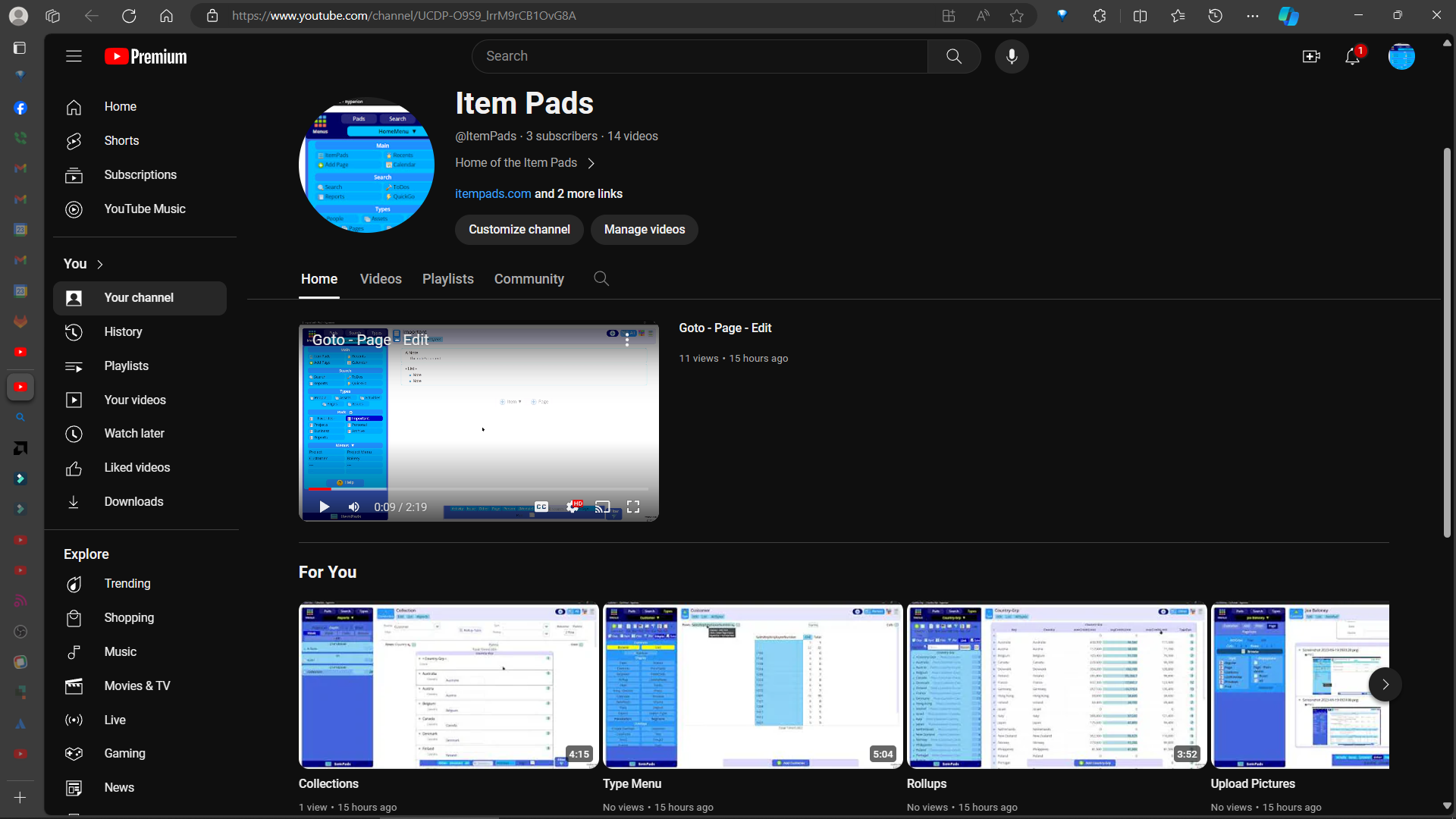Select the channel Home tab
This screenshot has width=1456, height=819.
pyautogui.click(x=319, y=279)
